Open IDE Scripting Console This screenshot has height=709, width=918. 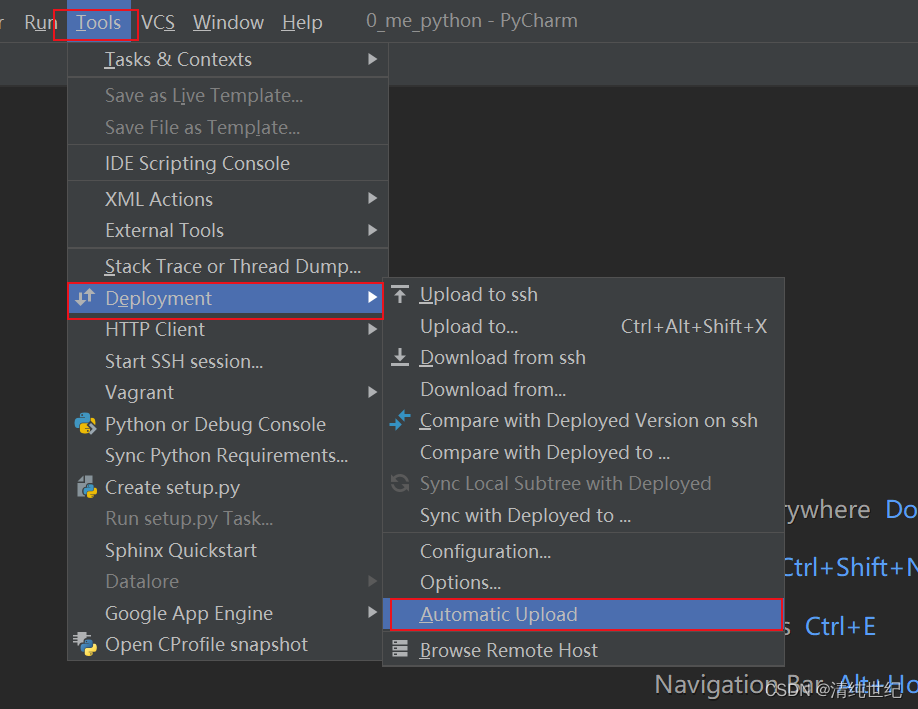tap(228, 163)
